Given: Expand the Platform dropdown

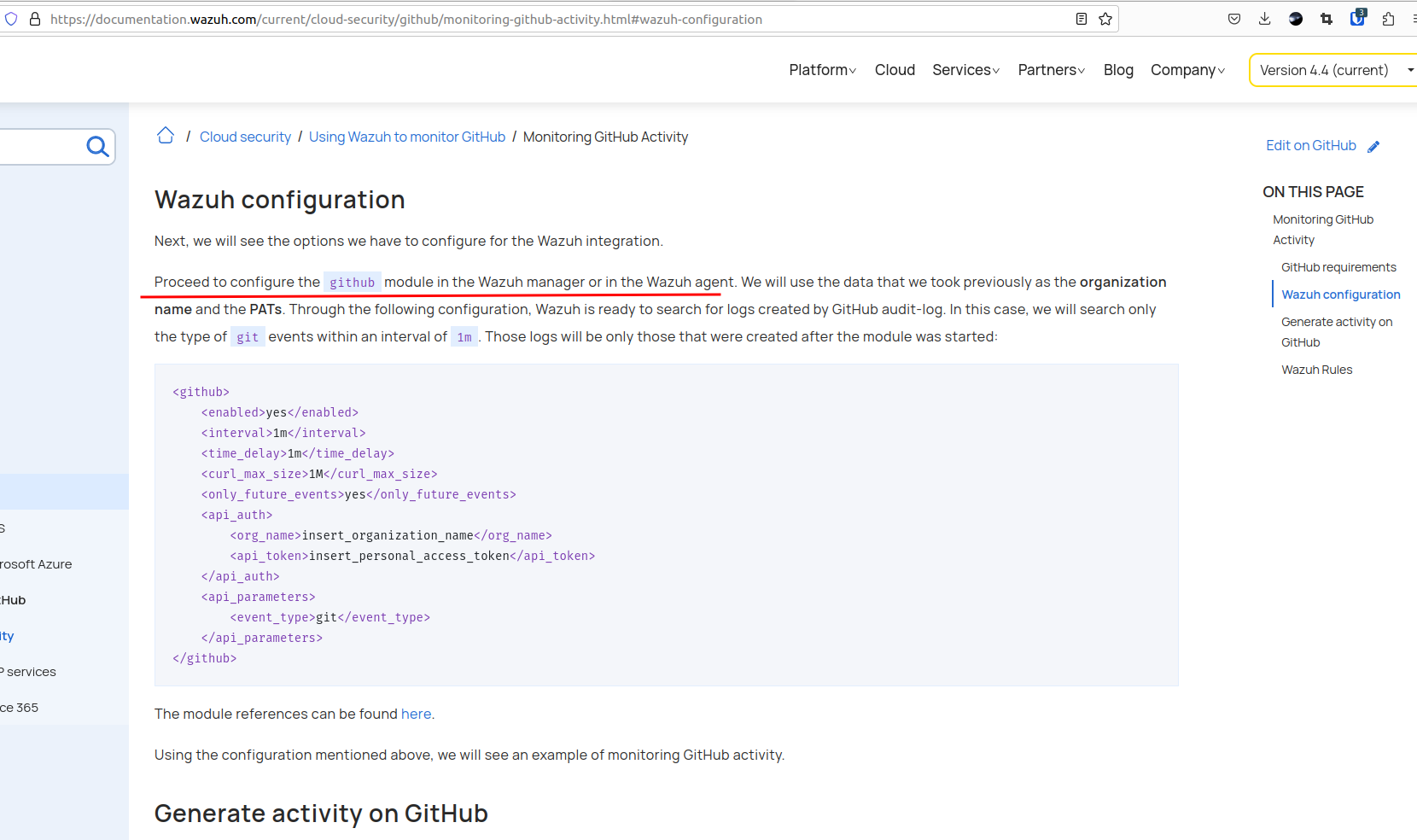Looking at the screenshot, I should [820, 70].
